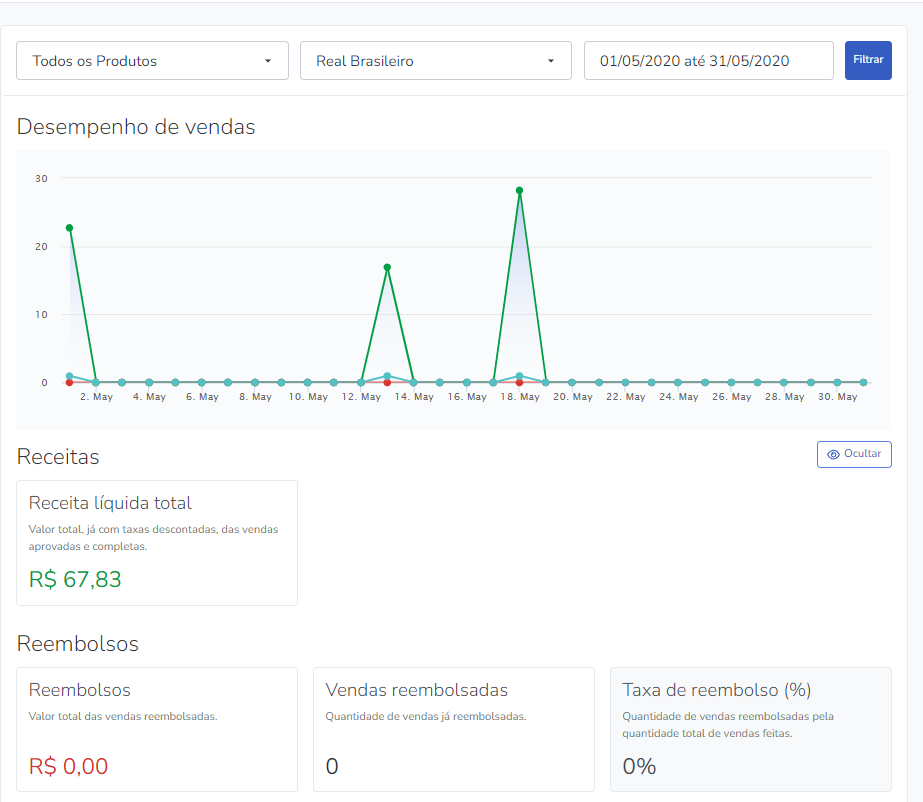
Task: Click the green data point at the 13 May peak
Action: [387, 267]
